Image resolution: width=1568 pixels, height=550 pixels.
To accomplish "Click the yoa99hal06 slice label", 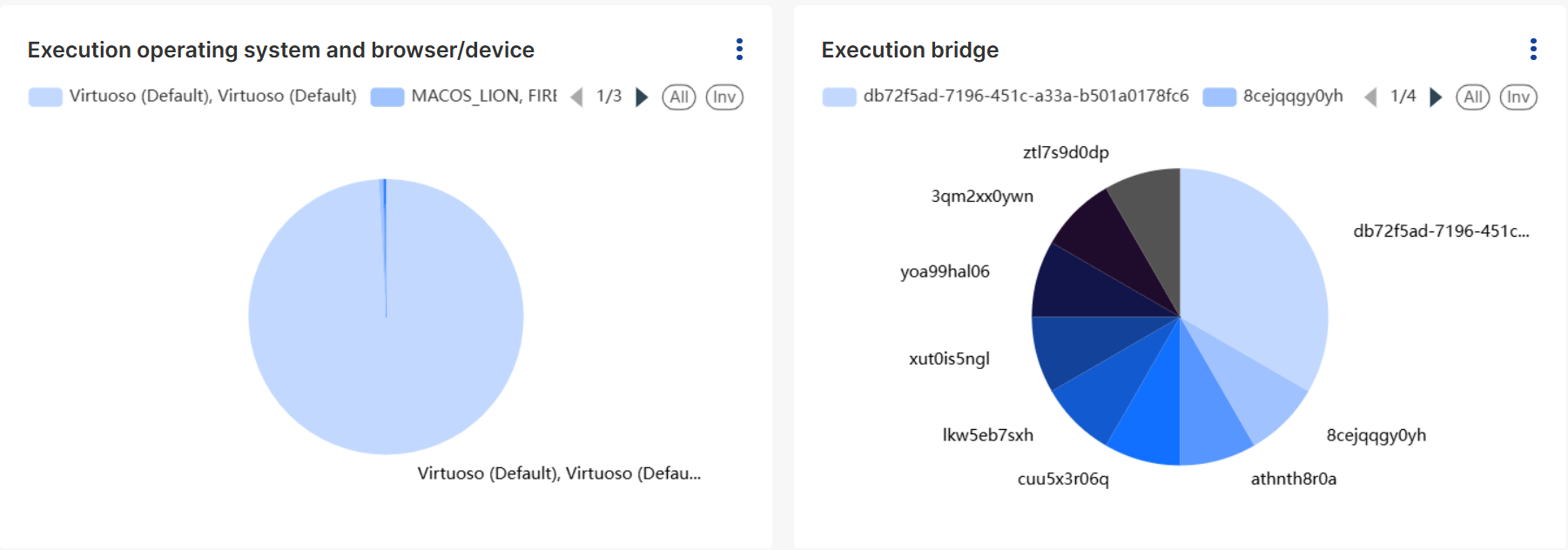I will click(945, 272).
